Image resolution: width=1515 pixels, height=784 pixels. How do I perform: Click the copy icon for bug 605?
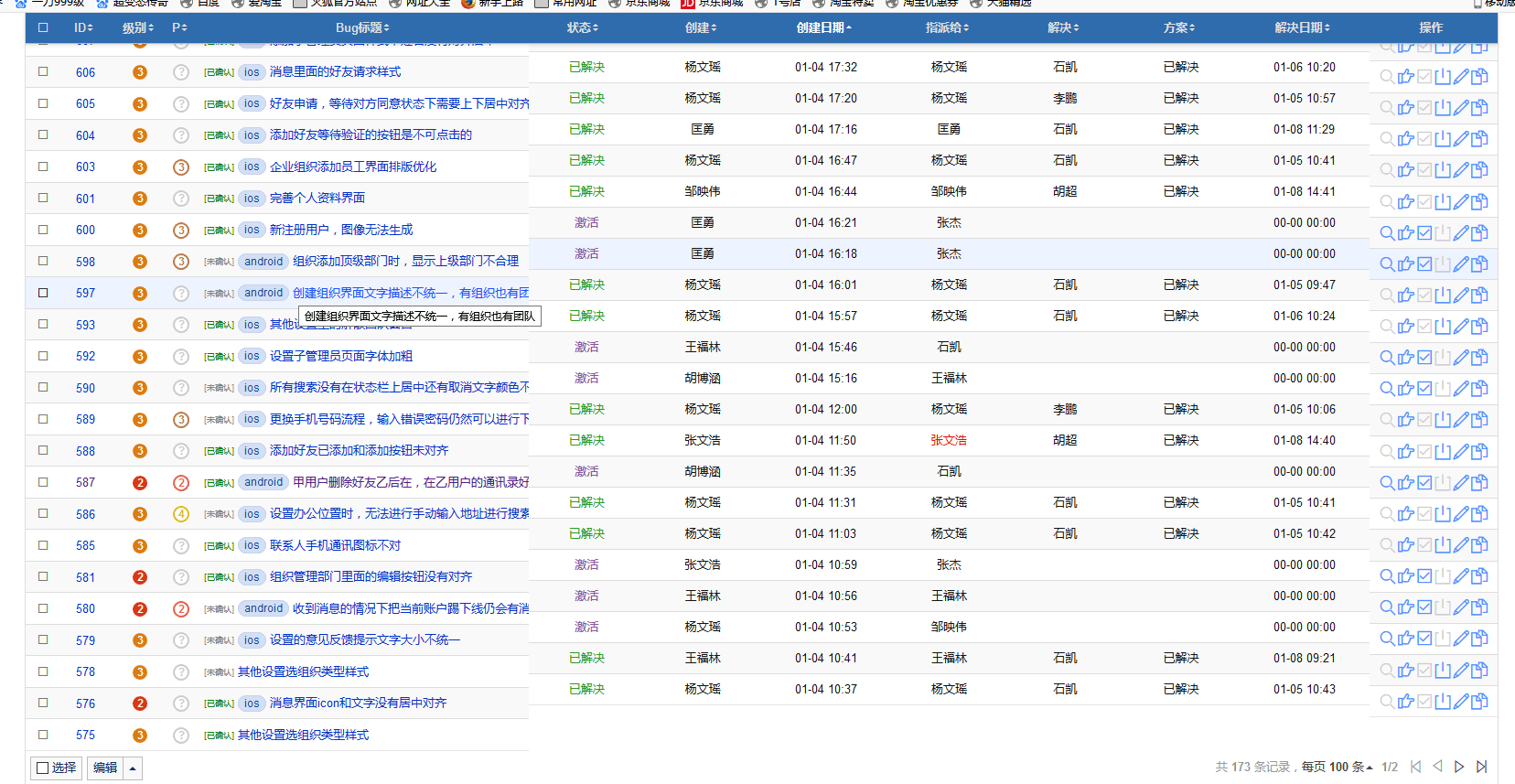[x=1479, y=108]
